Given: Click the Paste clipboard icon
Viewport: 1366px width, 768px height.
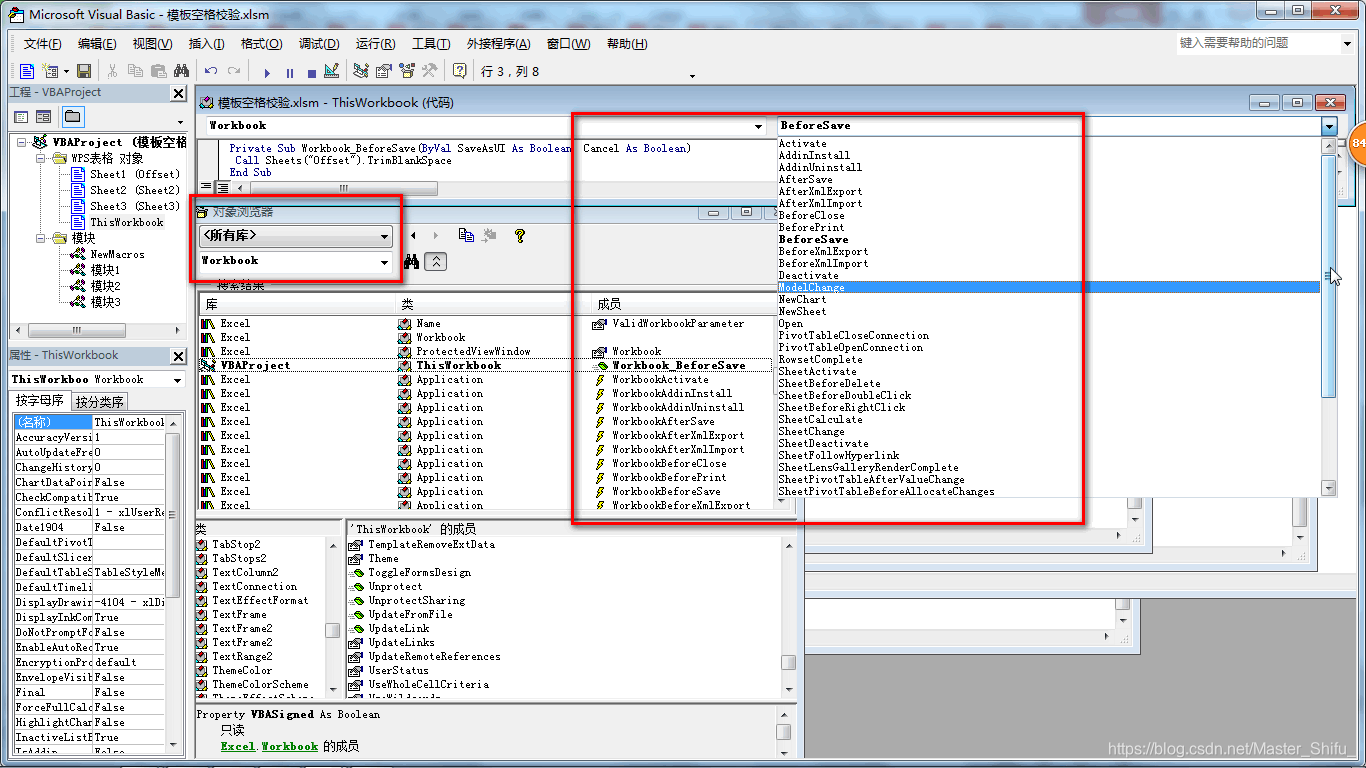Looking at the screenshot, I should tap(158, 71).
